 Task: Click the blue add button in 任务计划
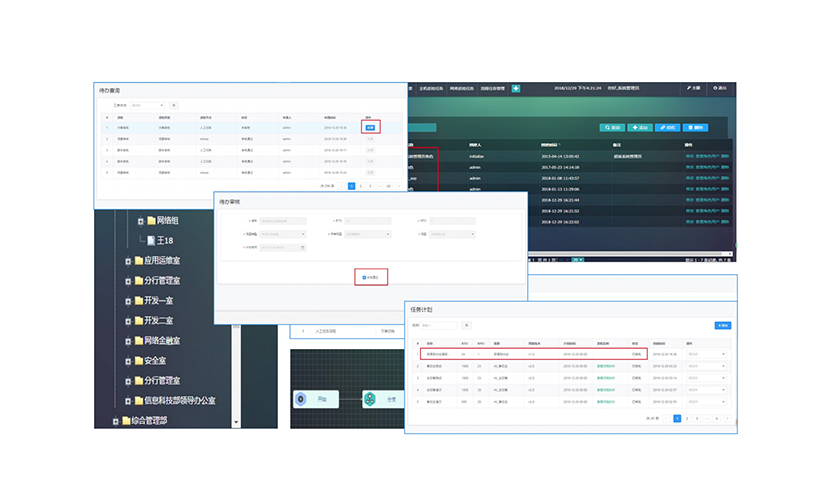click(722, 325)
